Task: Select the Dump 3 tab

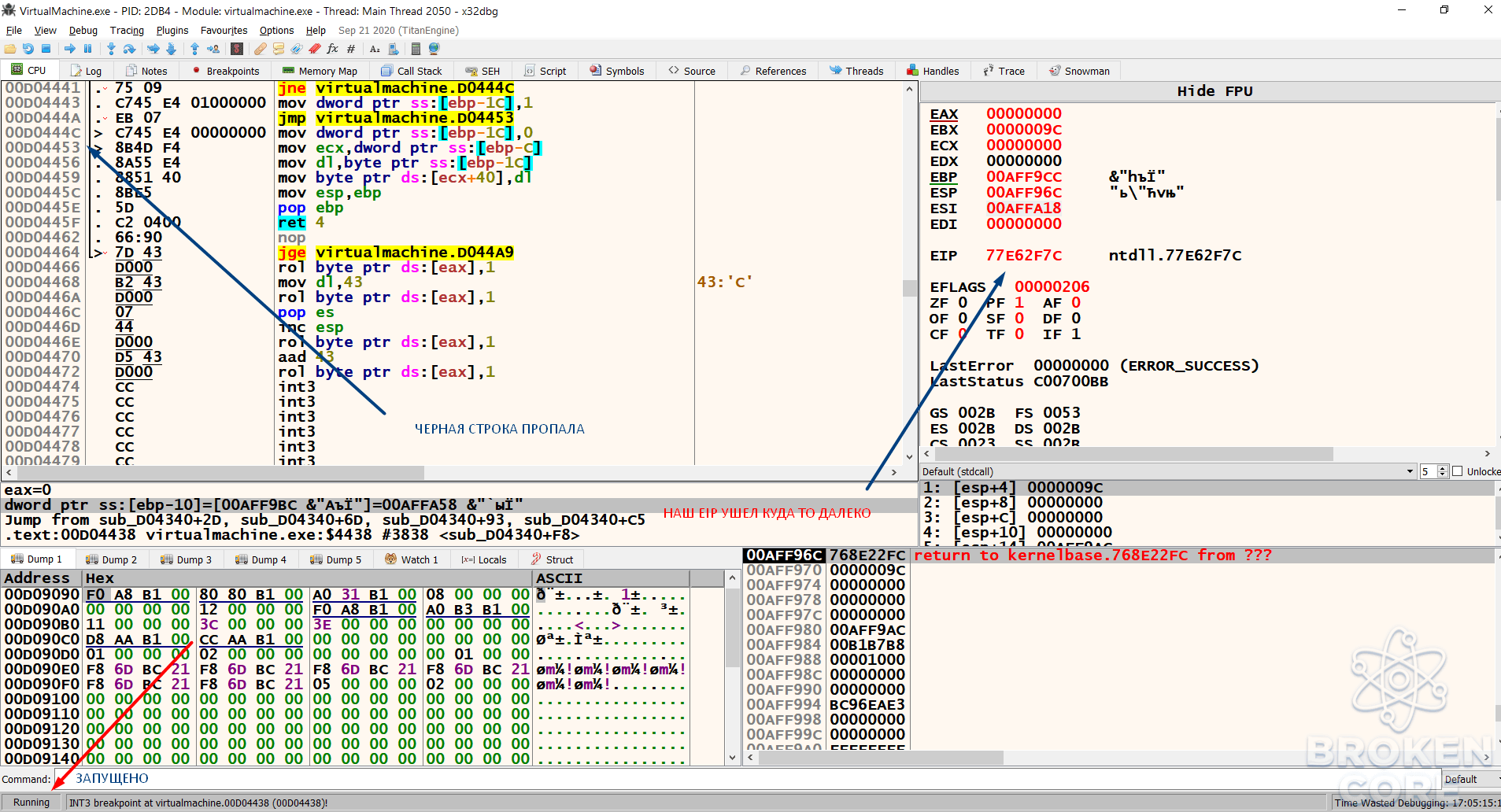Action: click(186, 559)
